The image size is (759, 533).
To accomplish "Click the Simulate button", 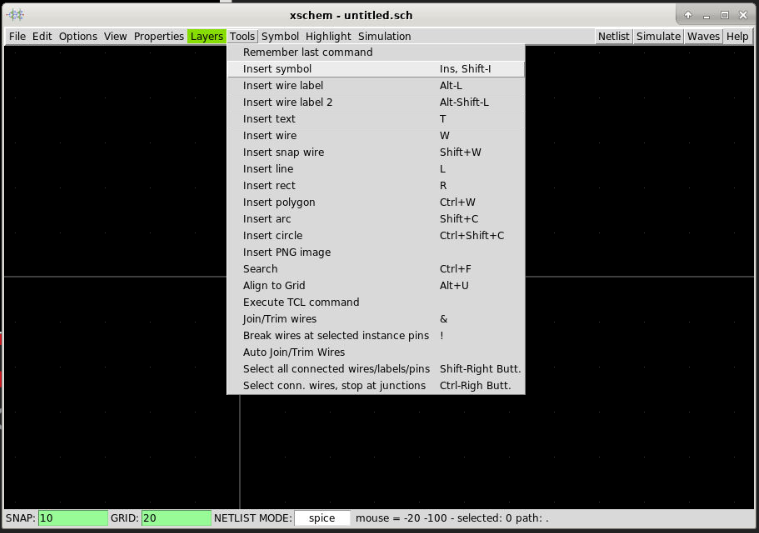I will coord(658,36).
